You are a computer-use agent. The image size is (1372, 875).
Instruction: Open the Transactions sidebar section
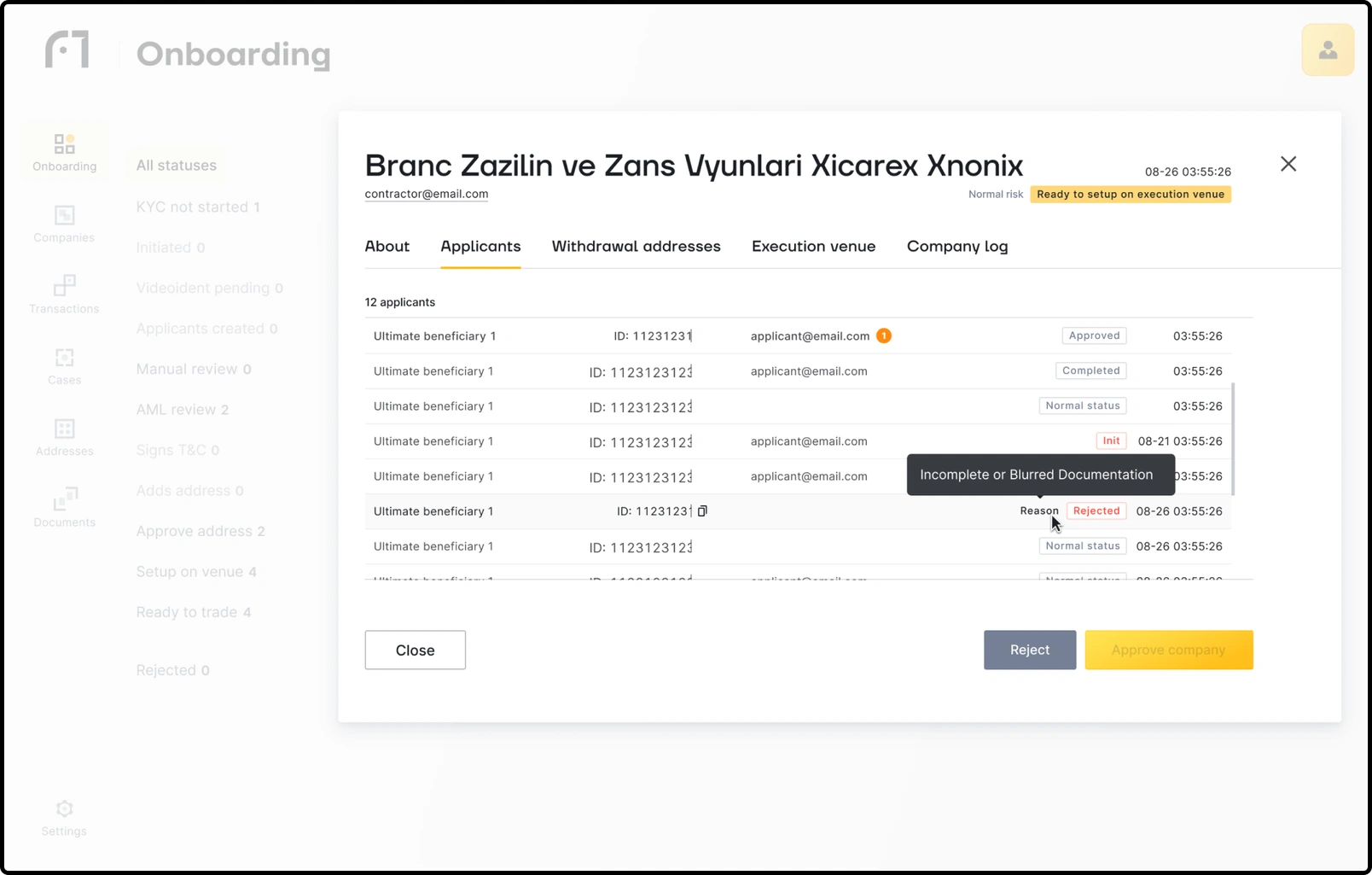(x=65, y=295)
